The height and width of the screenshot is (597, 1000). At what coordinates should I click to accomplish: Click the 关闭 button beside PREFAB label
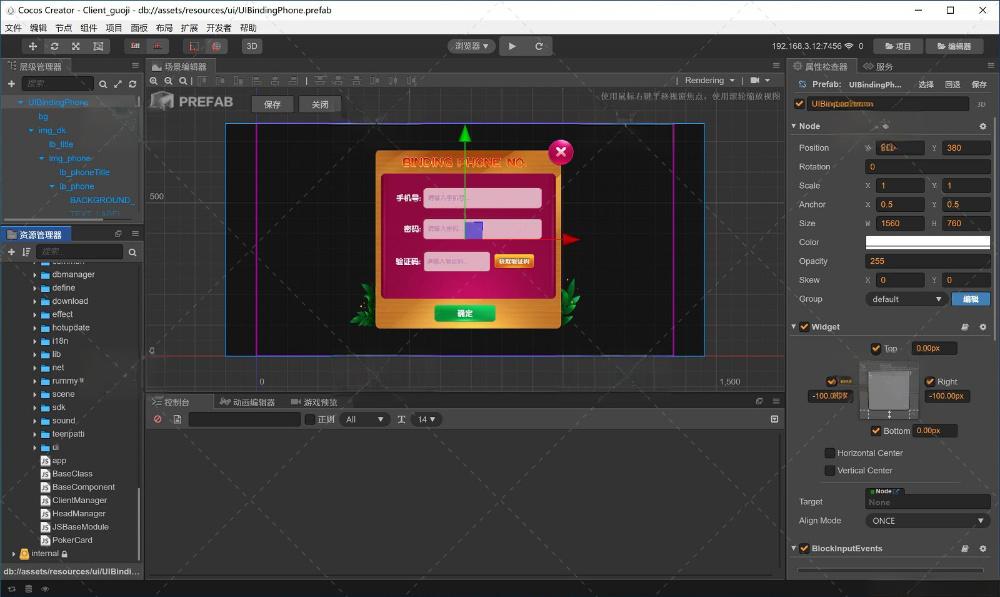(319, 104)
